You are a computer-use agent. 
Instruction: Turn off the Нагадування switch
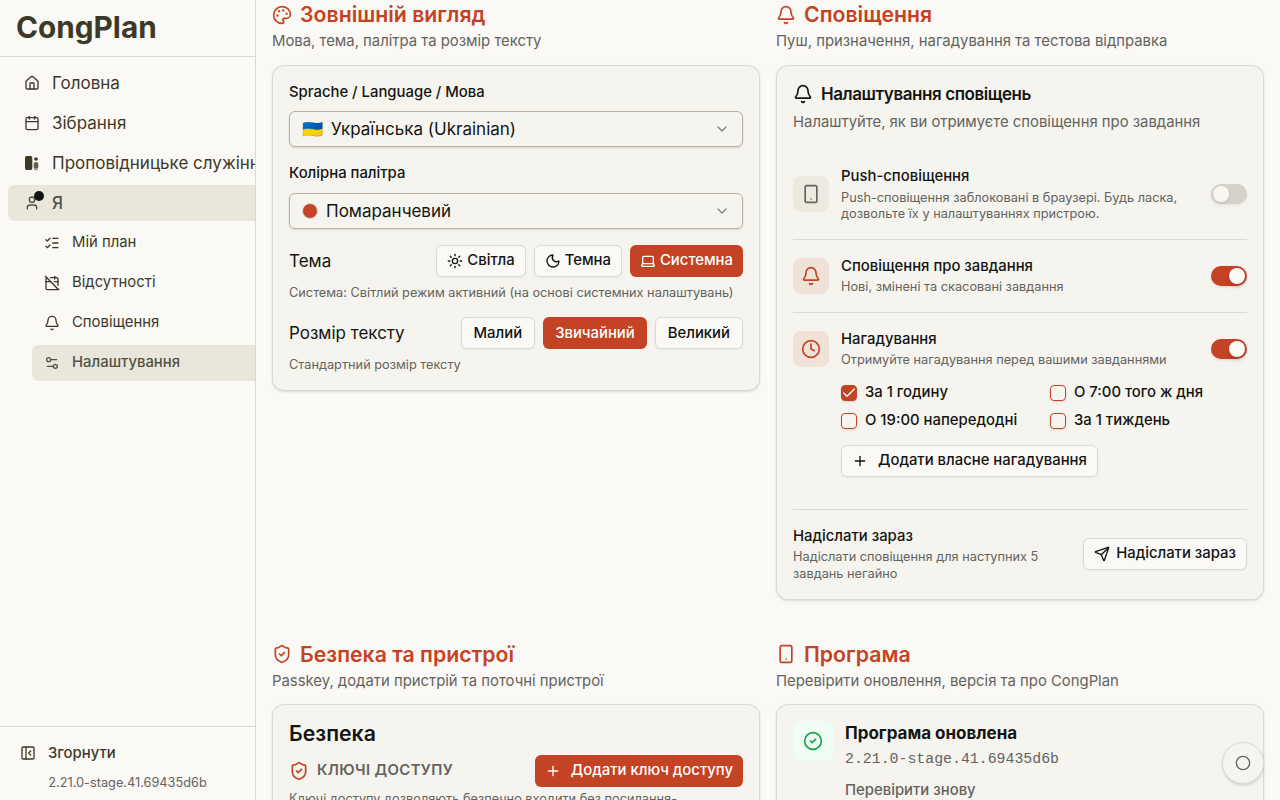pyautogui.click(x=1229, y=349)
